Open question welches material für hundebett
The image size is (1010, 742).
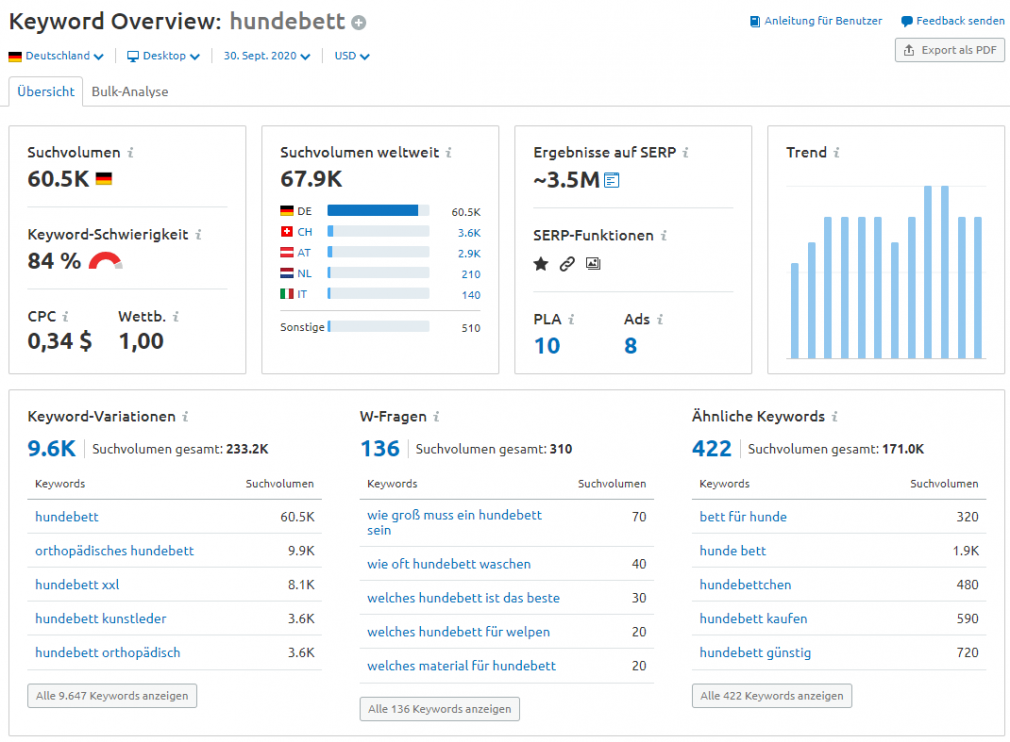(x=461, y=666)
